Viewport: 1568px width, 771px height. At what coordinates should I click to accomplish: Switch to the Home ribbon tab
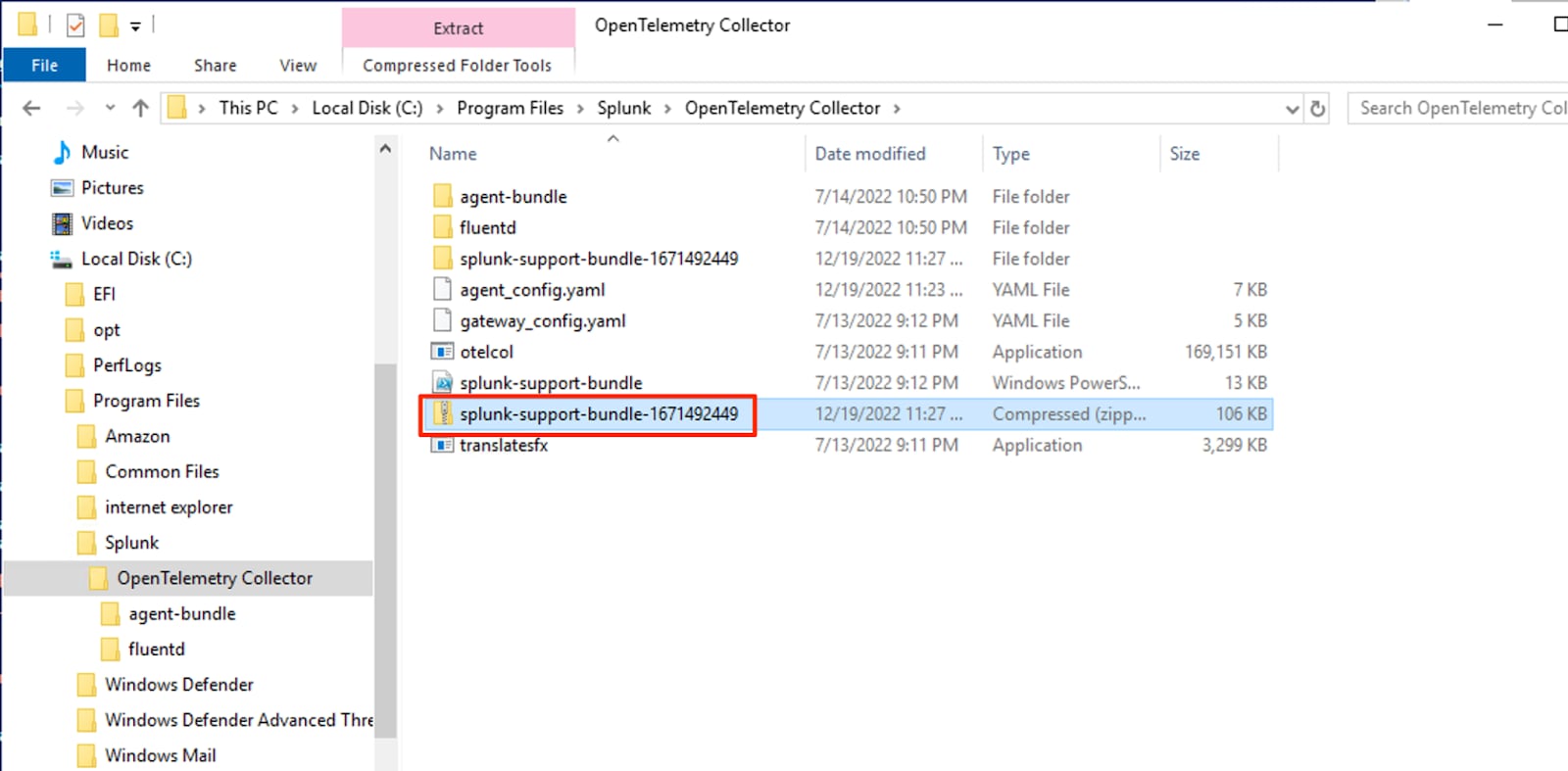pos(128,66)
